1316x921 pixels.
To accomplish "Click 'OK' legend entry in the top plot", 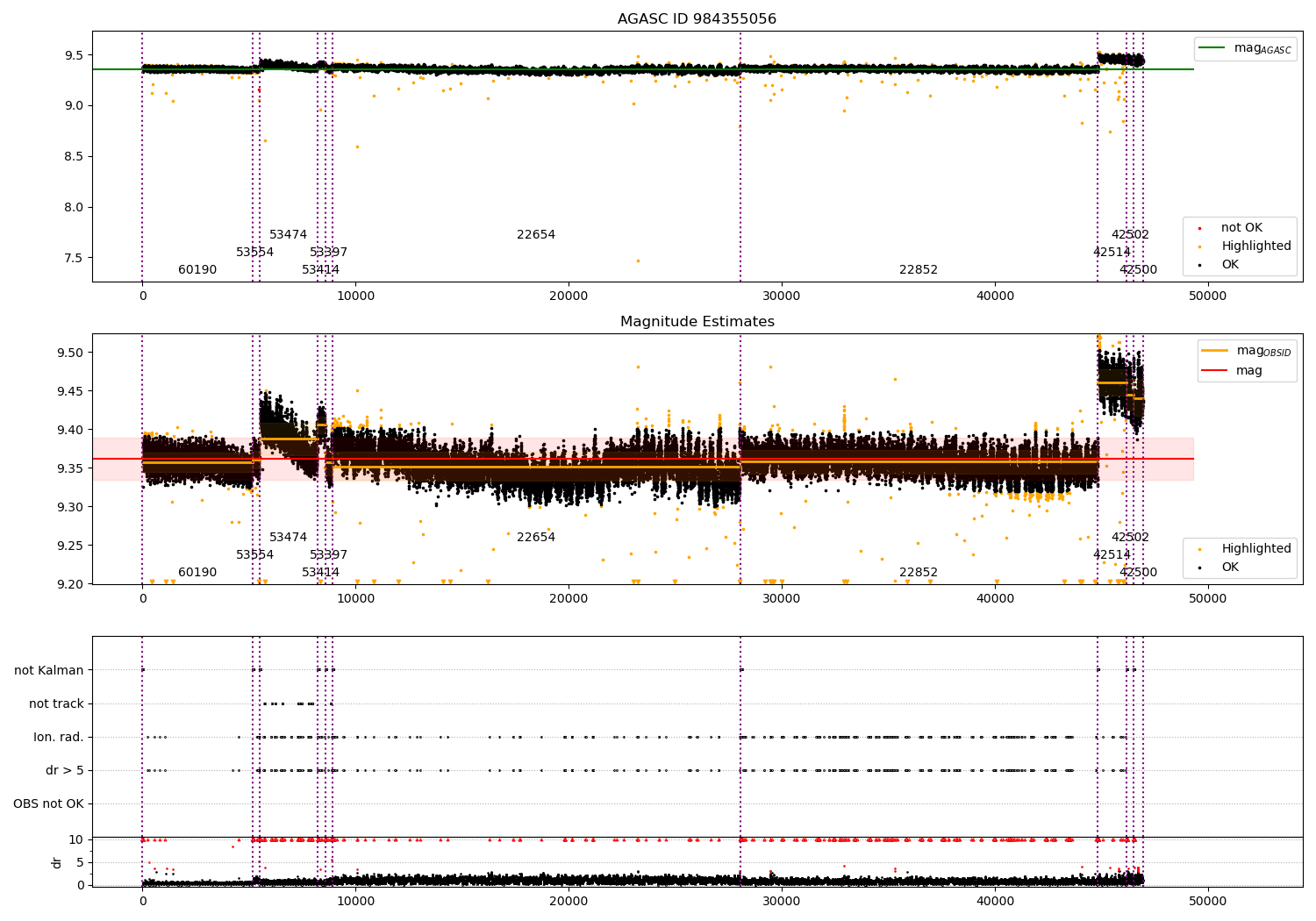I will 1219,265.
